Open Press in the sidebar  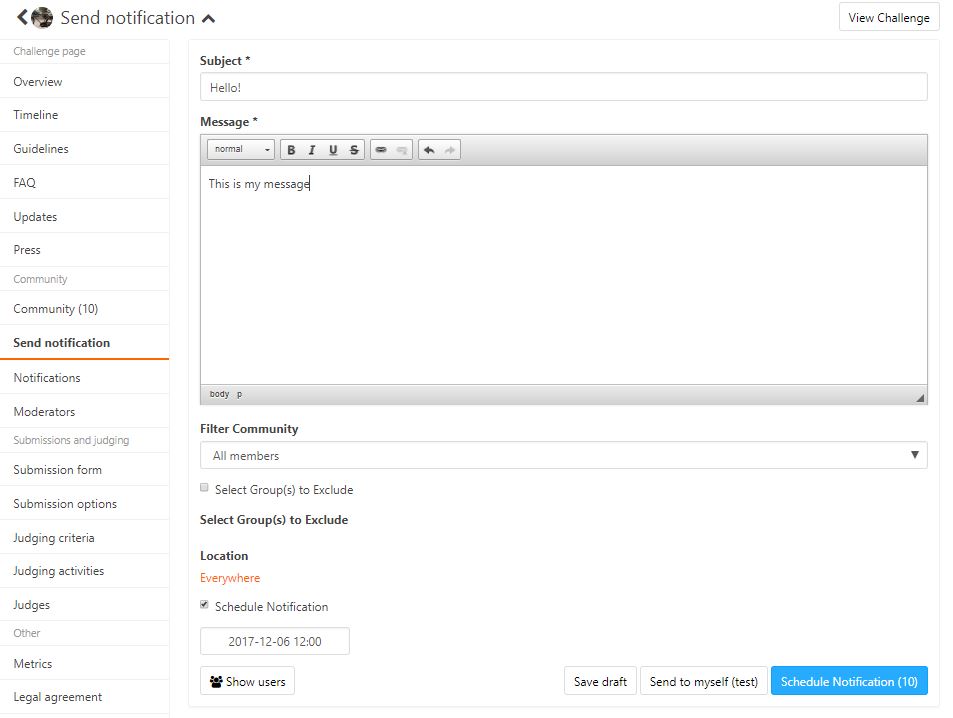coord(84,250)
